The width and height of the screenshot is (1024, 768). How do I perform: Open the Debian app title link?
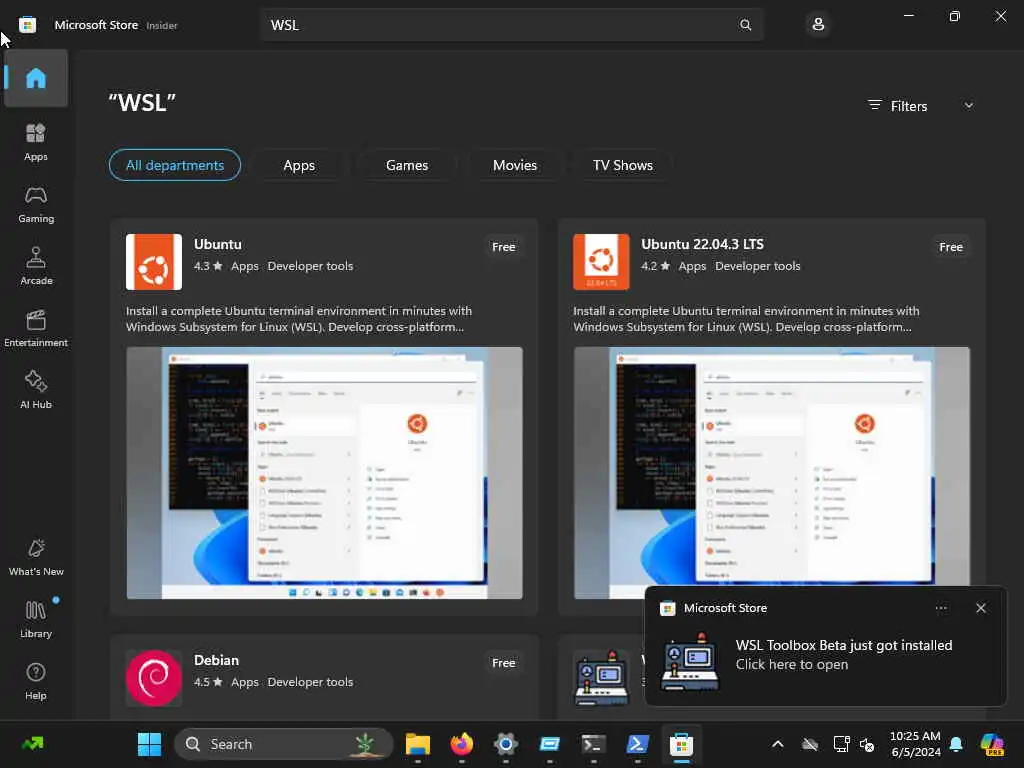216,660
